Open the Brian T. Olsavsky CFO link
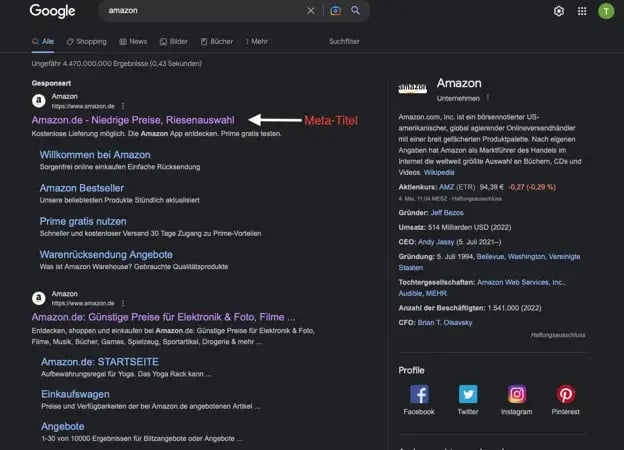The image size is (624, 450). click(x=445, y=323)
